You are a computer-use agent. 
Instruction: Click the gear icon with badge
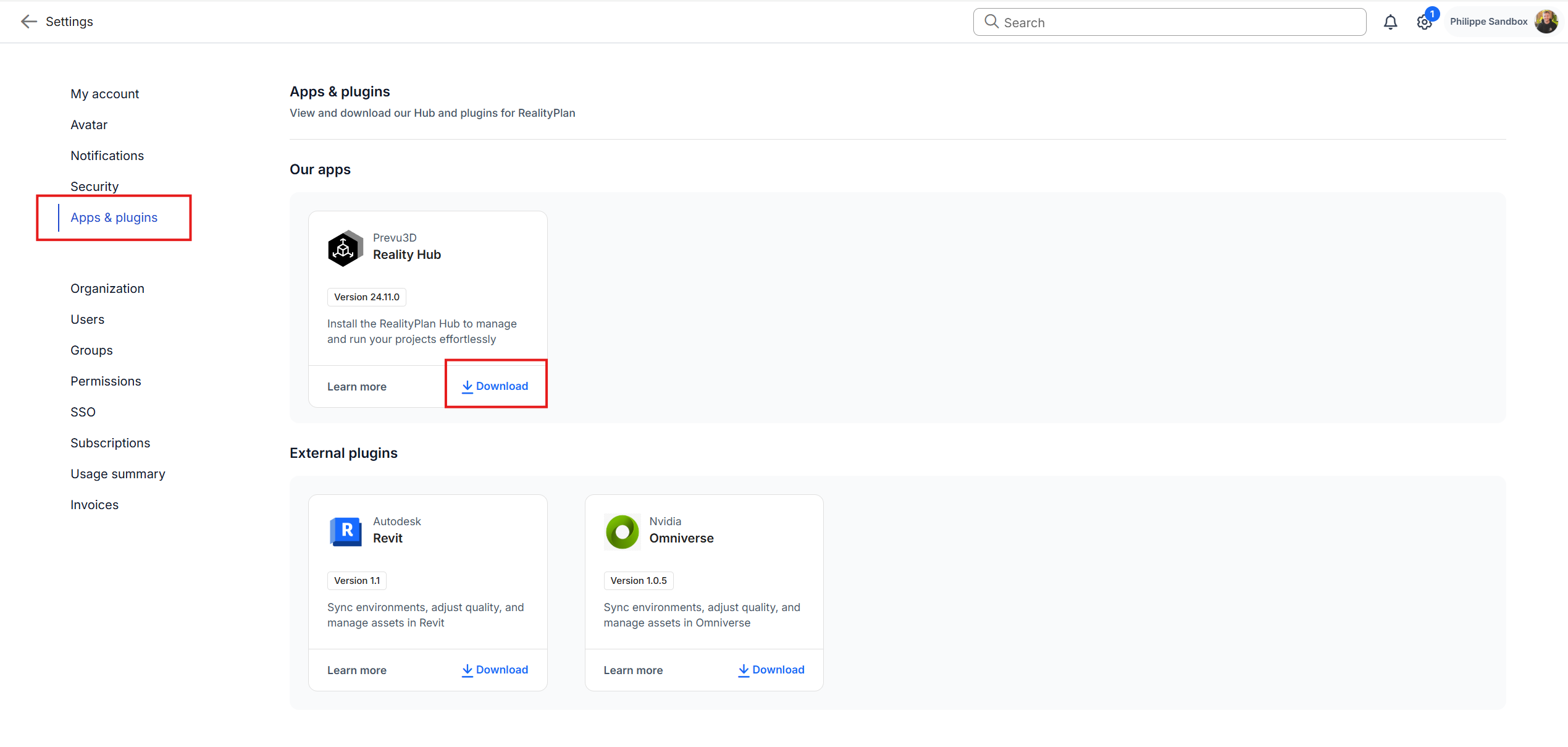click(1423, 22)
